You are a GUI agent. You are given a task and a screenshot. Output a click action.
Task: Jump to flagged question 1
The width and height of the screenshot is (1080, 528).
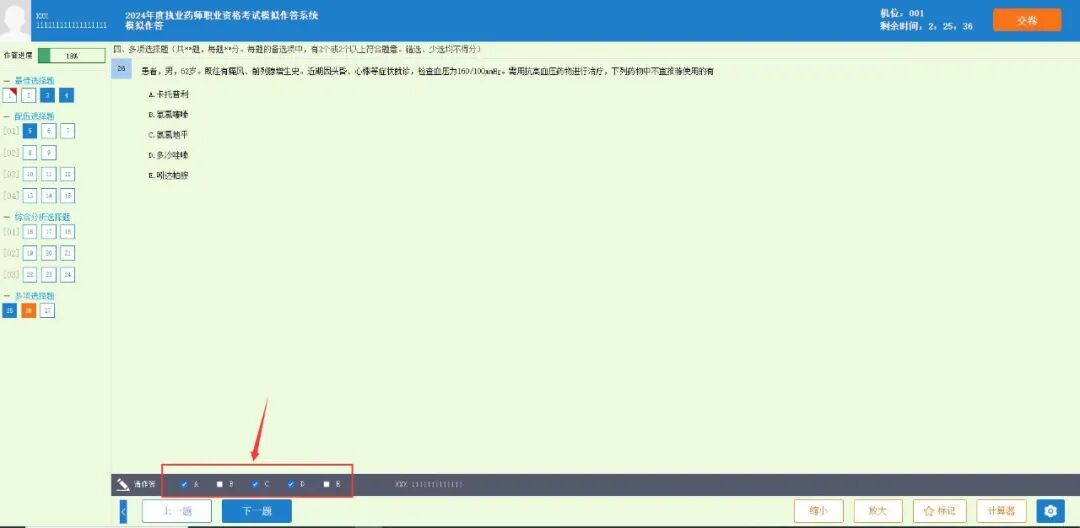(x=10, y=96)
